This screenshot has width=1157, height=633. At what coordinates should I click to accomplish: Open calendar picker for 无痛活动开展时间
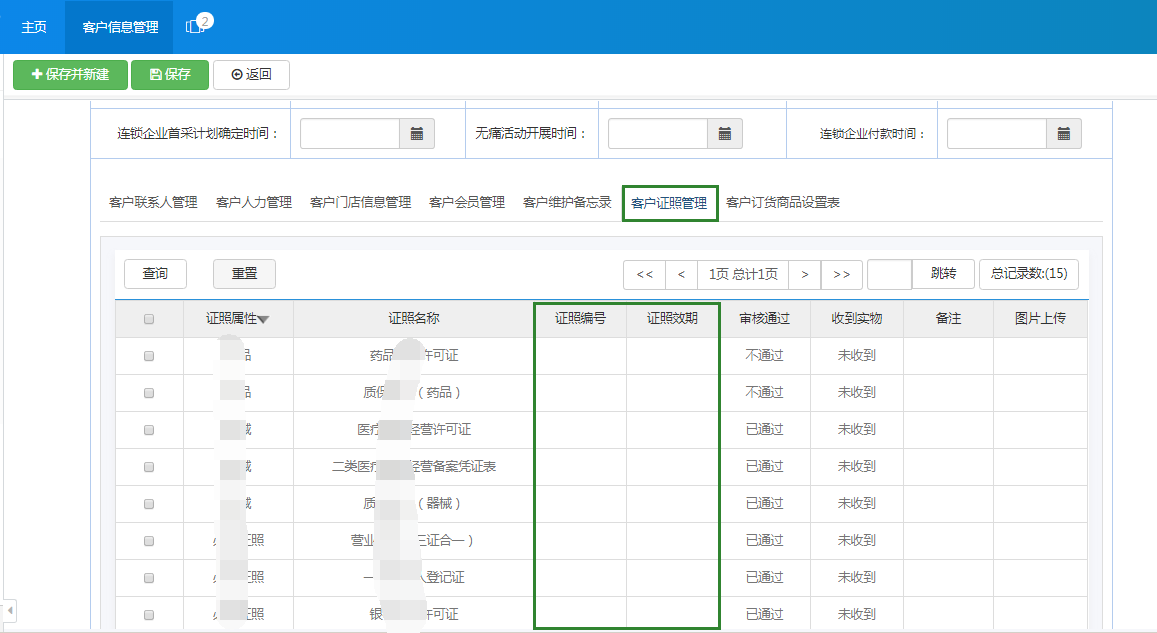coord(726,133)
